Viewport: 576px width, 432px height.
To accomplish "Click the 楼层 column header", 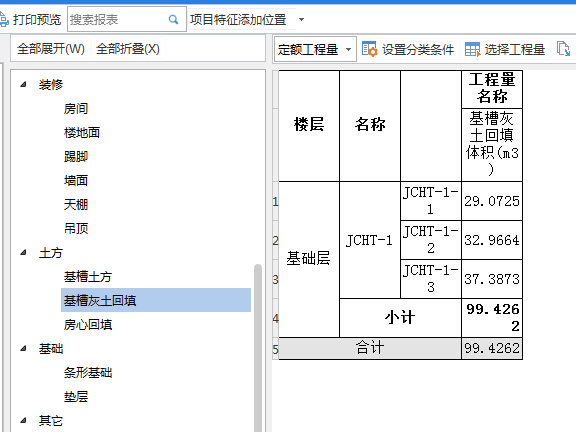I will 309,126.
